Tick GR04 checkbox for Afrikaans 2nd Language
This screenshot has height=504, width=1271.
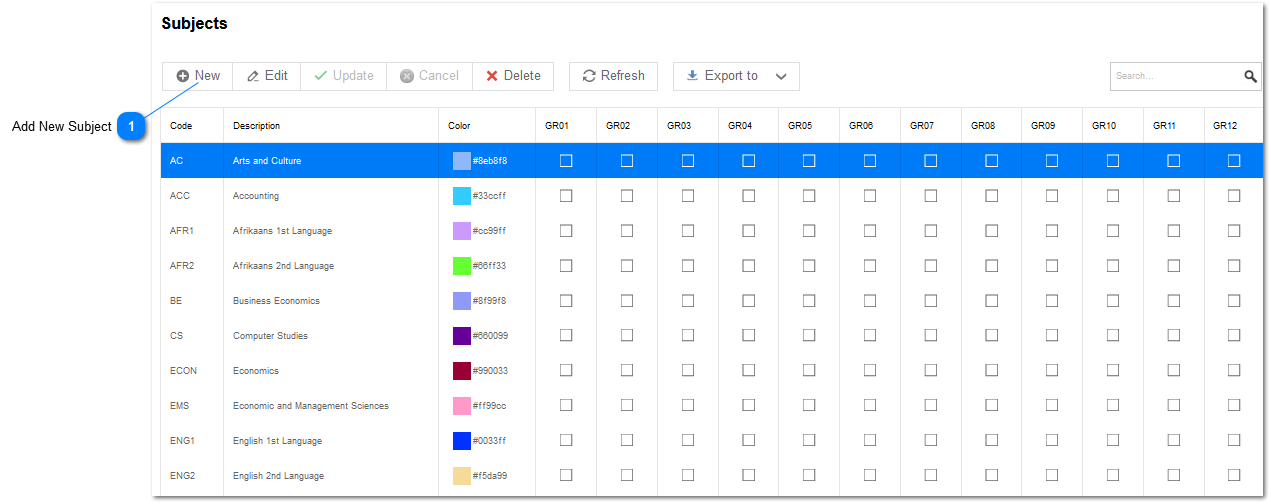coord(748,266)
